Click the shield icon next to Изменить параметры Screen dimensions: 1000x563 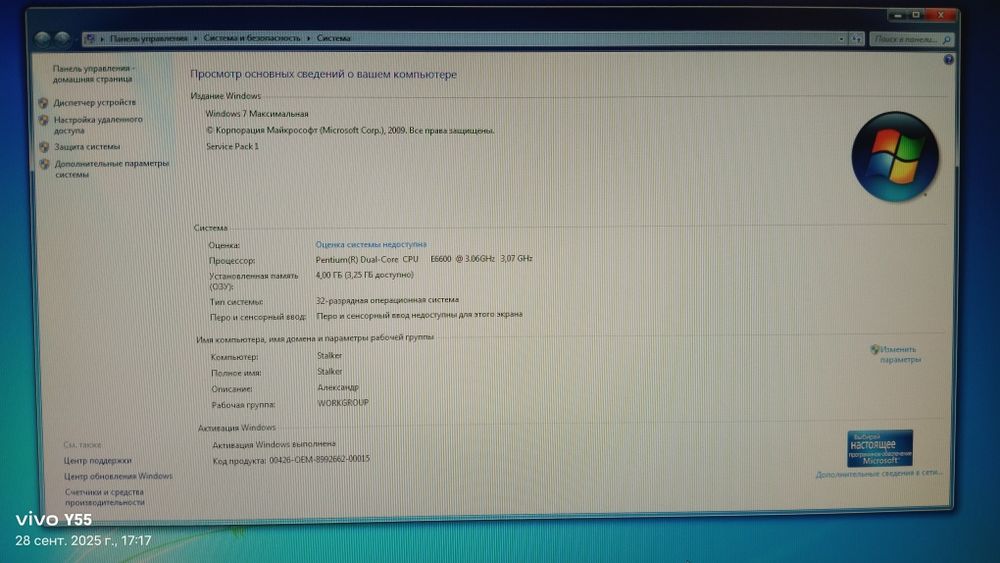click(874, 349)
